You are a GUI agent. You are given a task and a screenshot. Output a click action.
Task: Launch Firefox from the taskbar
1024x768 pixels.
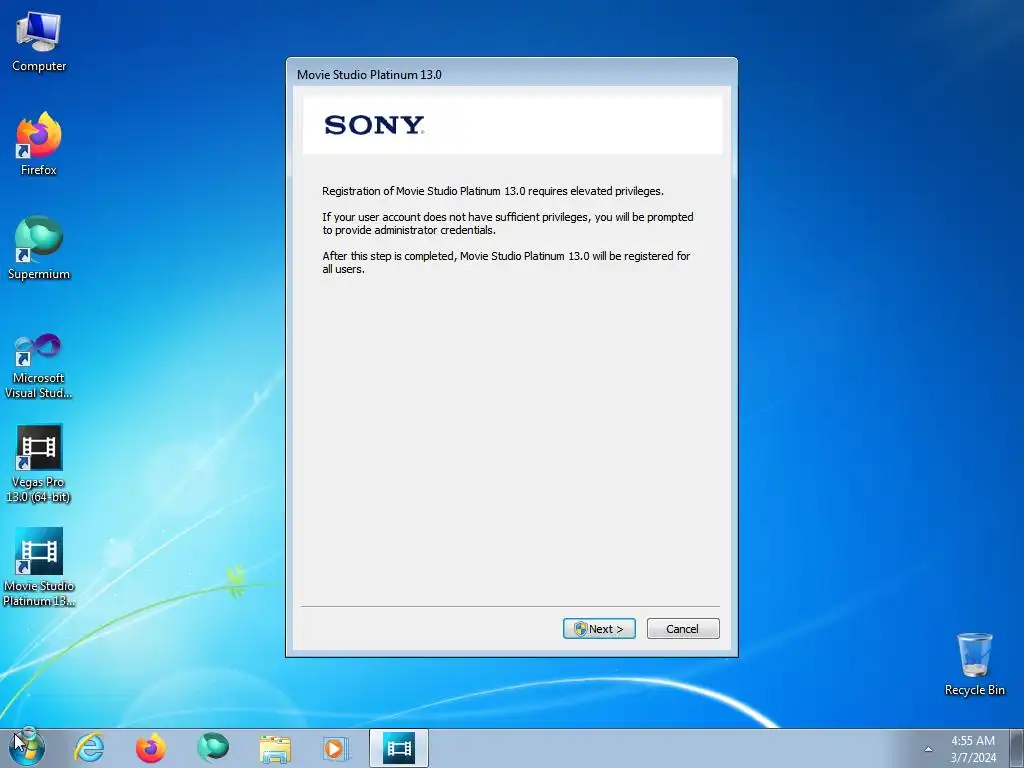(x=150, y=748)
